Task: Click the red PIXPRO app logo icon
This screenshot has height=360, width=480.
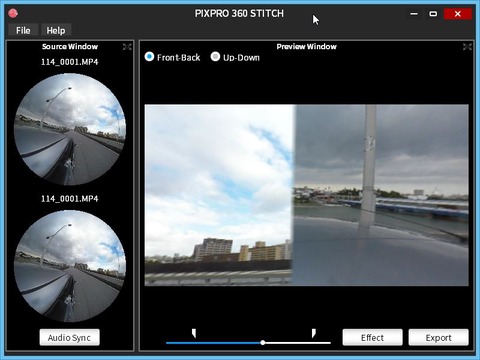Action: (x=13, y=13)
